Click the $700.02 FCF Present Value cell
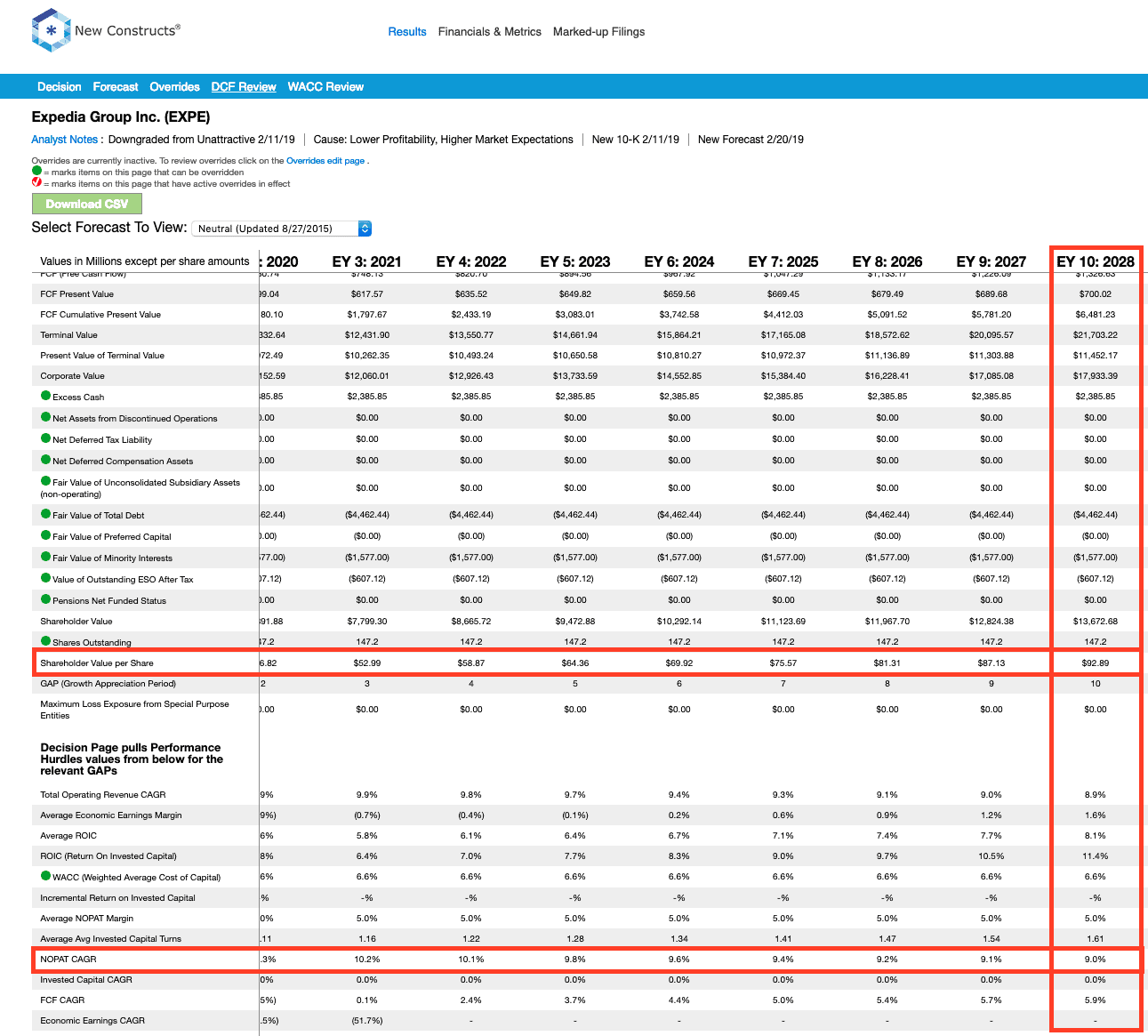The height and width of the screenshot is (1036, 1148). pos(1096,293)
